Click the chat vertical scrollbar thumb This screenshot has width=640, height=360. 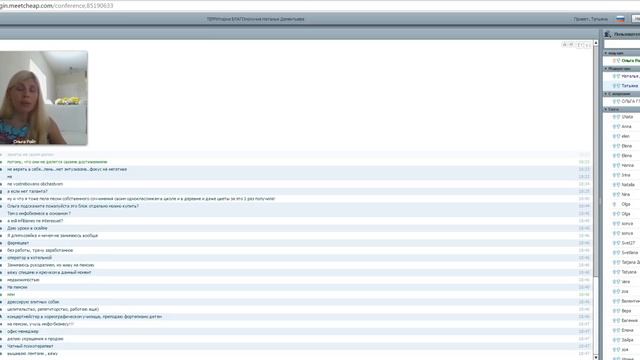[x=596, y=161]
